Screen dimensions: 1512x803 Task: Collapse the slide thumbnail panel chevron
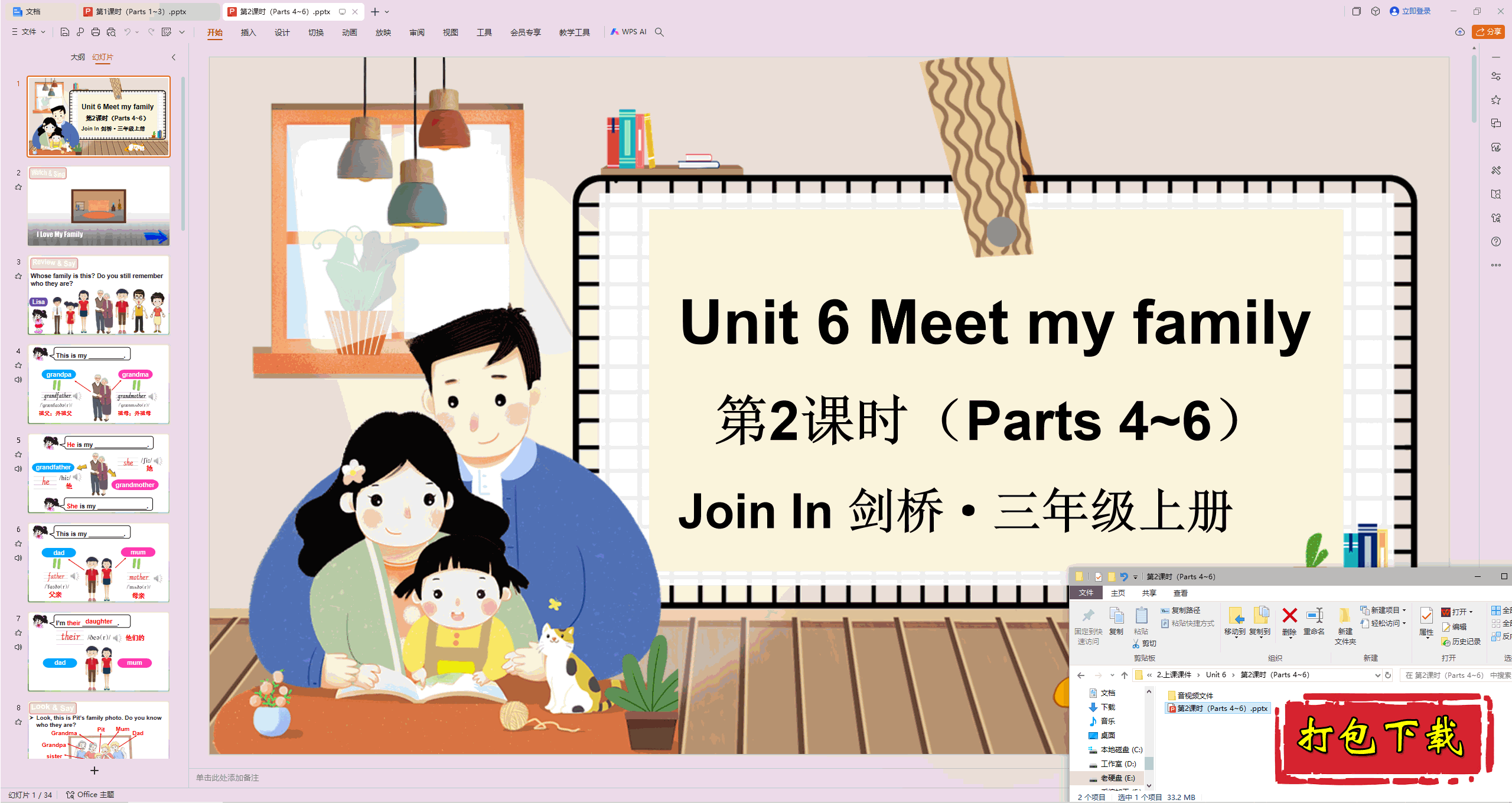pos(174,57)
